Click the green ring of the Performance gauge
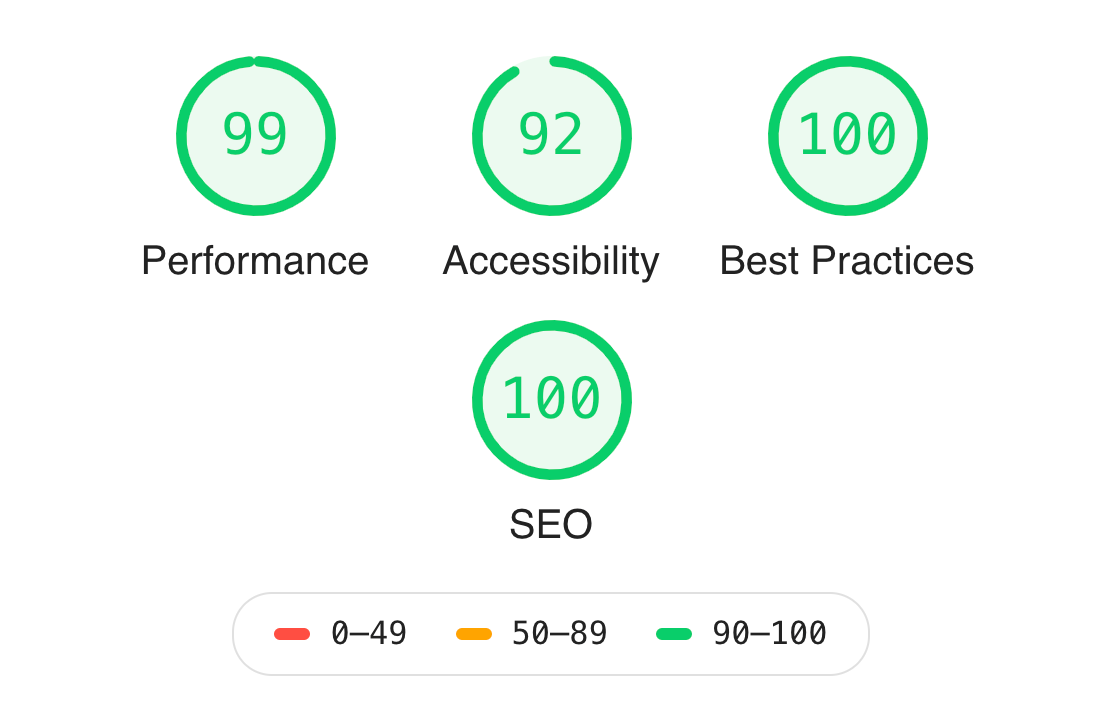Image resolution: width=1102 pixels, height=716 pixels. (x=181, y=136)
